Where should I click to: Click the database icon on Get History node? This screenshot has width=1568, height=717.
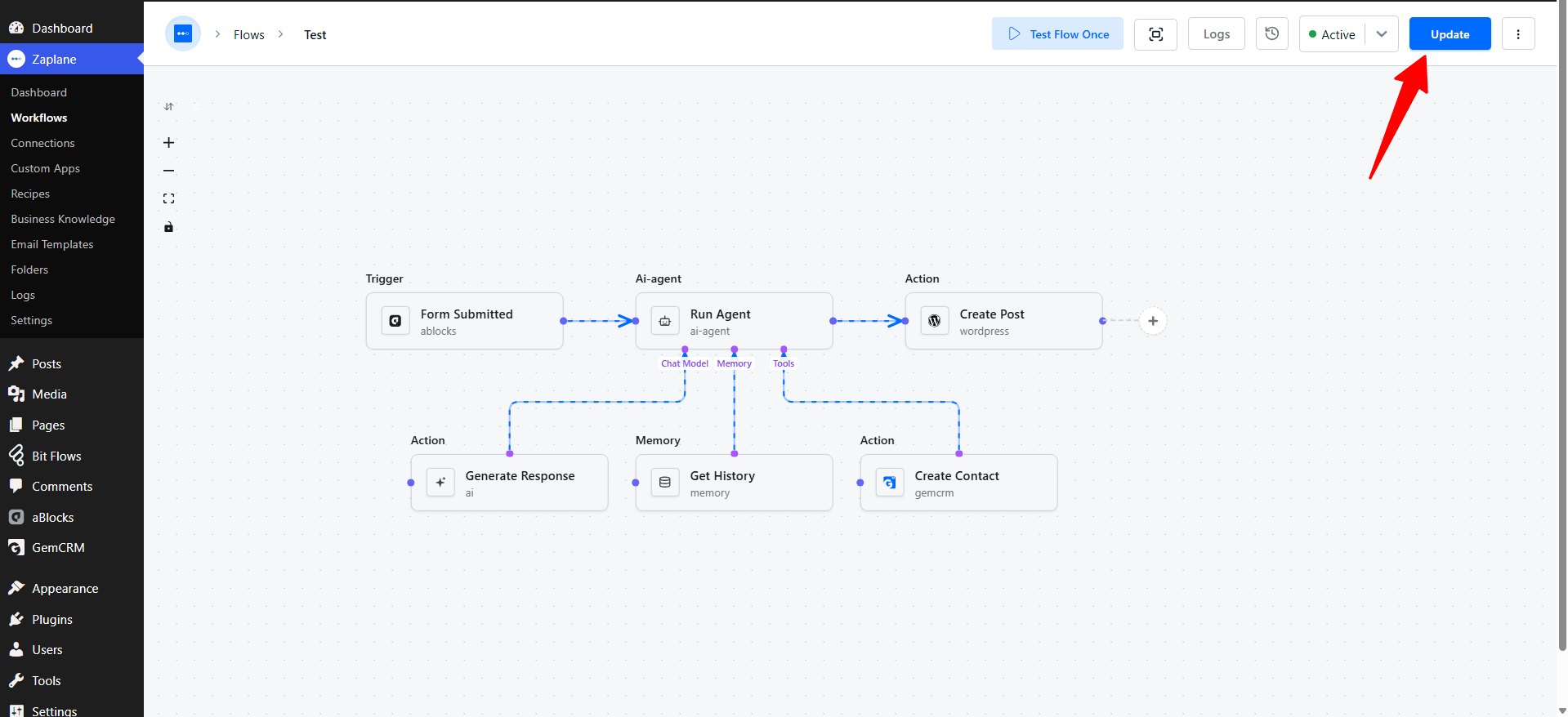(665, 483)
